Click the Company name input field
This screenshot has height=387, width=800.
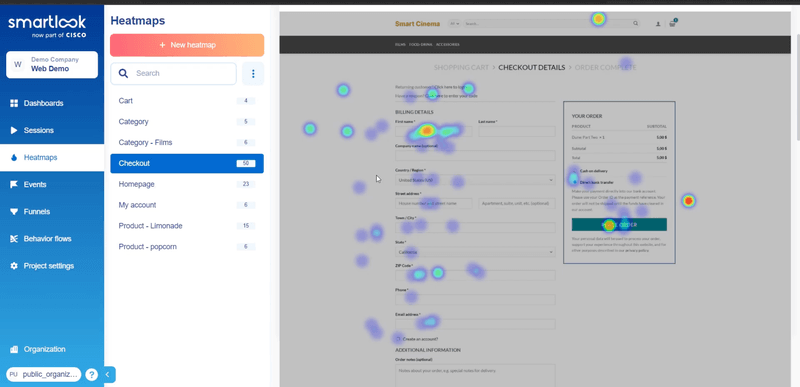click(x=475, y=156)
